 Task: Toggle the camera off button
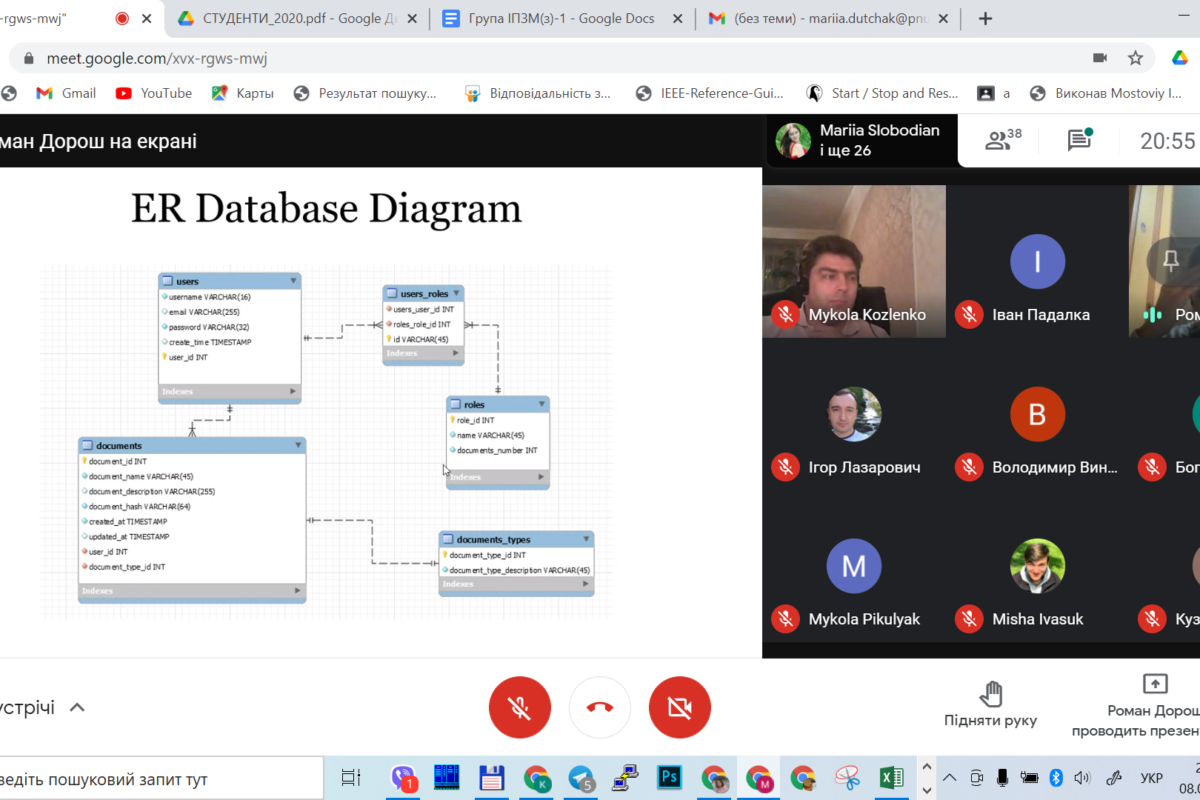click(680, 707)
